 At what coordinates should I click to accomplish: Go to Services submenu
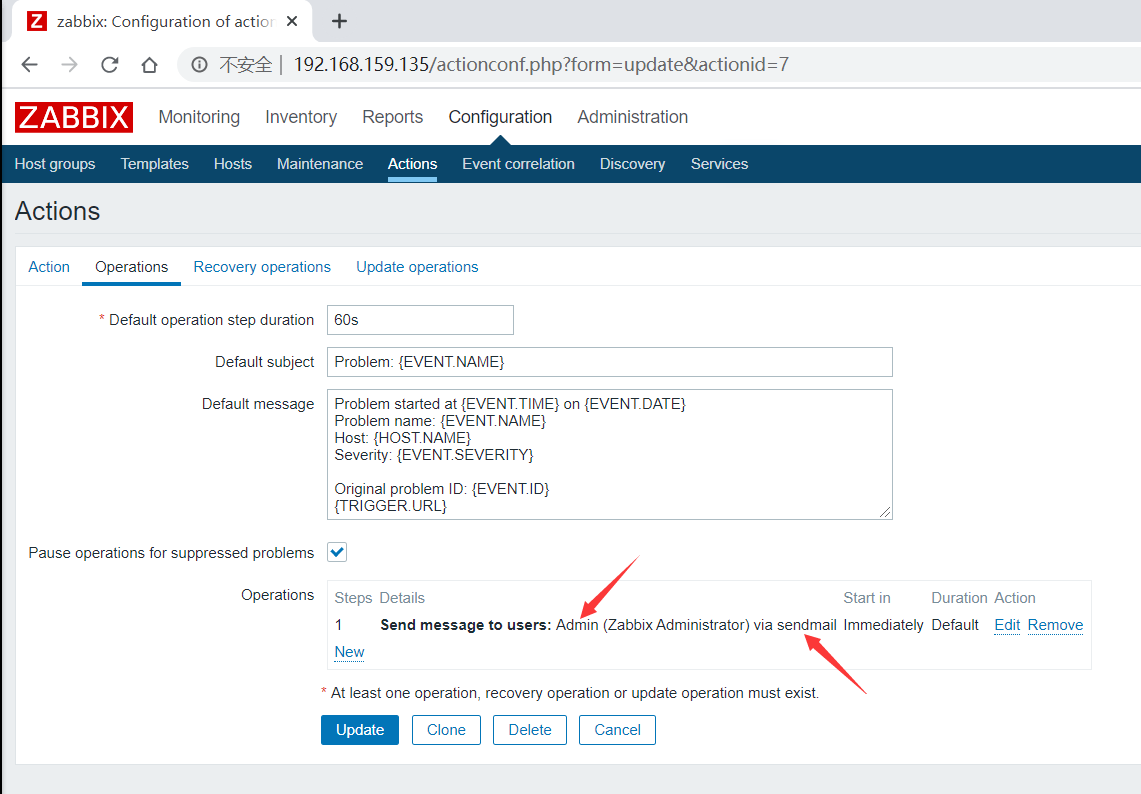click(x=719, y=164)
